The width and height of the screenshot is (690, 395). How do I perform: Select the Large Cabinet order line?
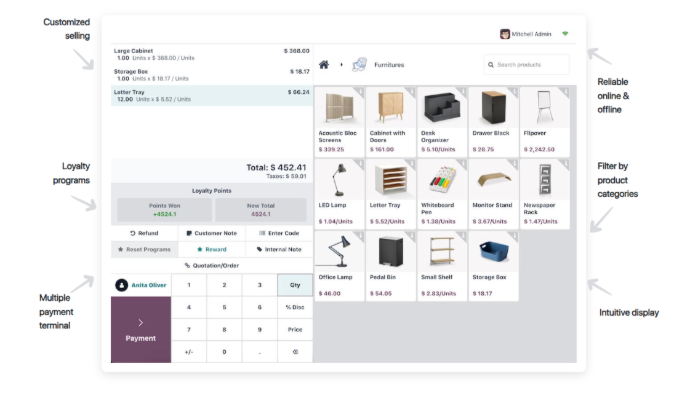tap(212, 54)
